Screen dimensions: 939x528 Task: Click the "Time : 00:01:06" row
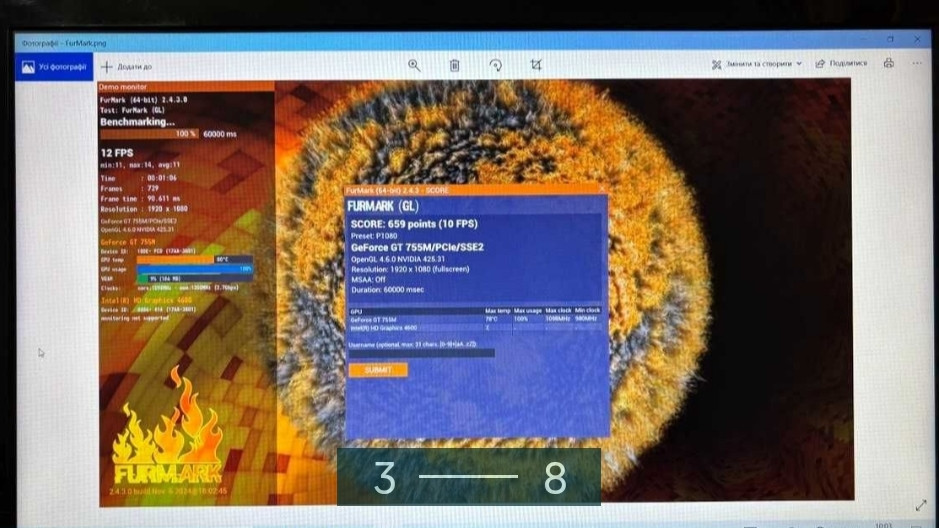pyautogui.click(x=138, y=178)
